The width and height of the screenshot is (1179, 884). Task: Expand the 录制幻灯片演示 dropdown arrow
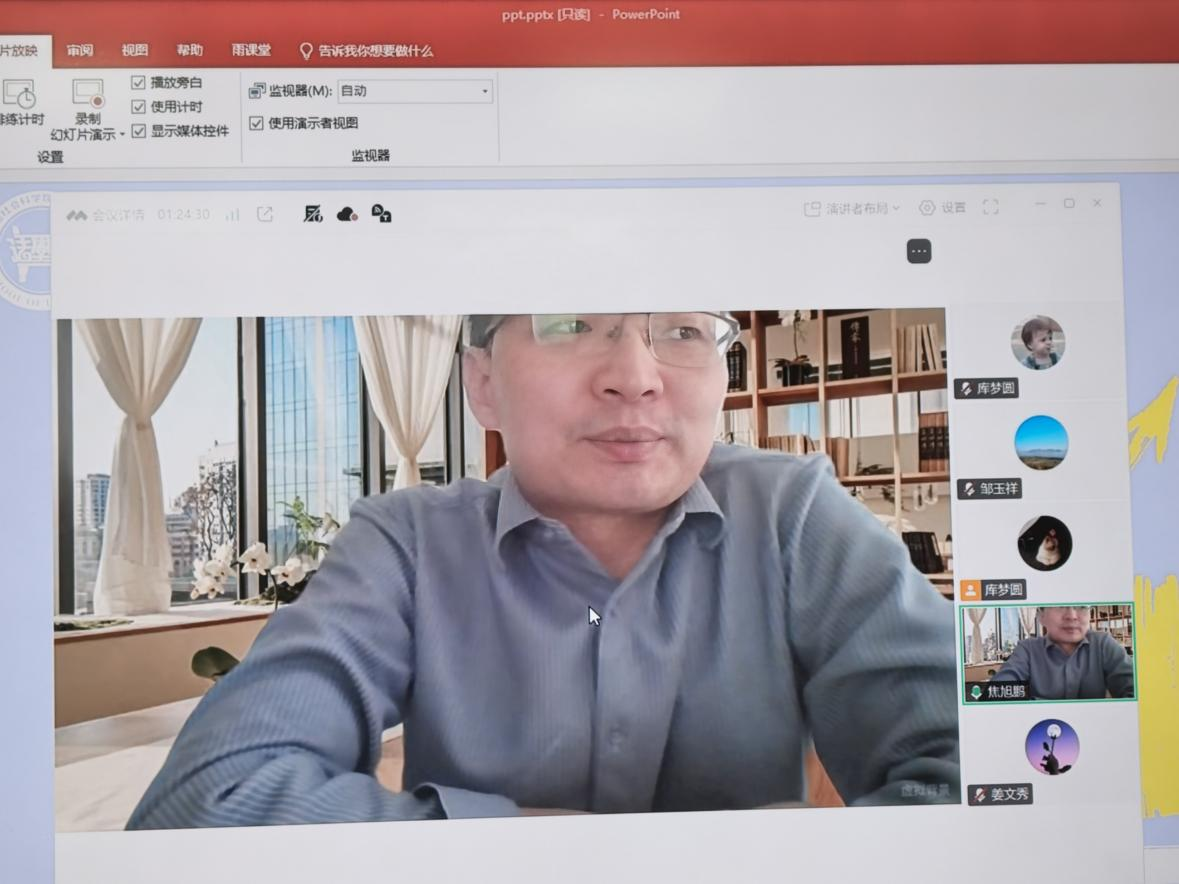122,134
